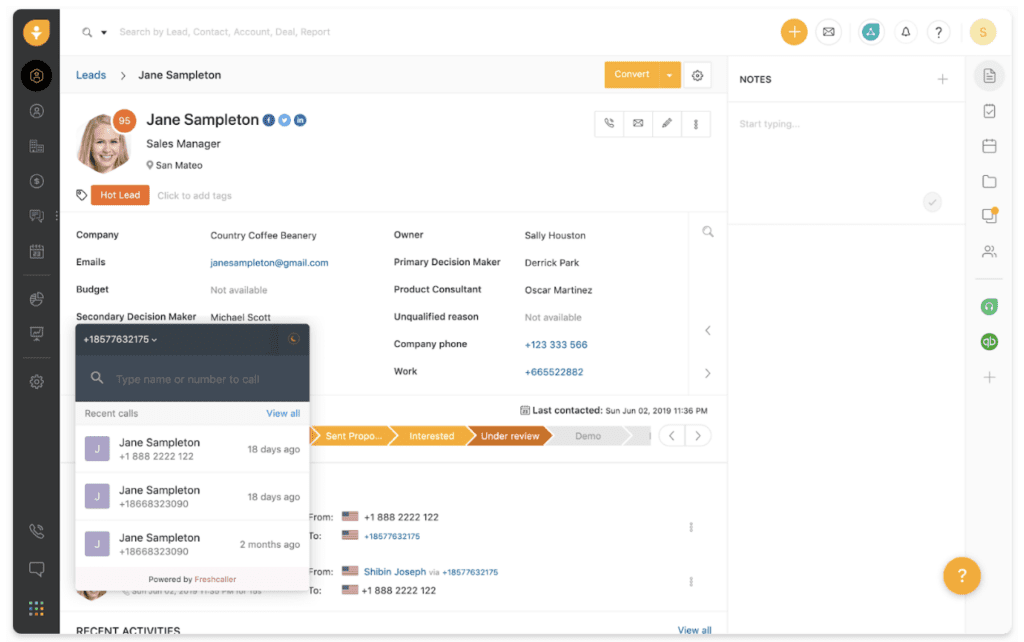Search lead fields with magnifier icon

point(708,232)
